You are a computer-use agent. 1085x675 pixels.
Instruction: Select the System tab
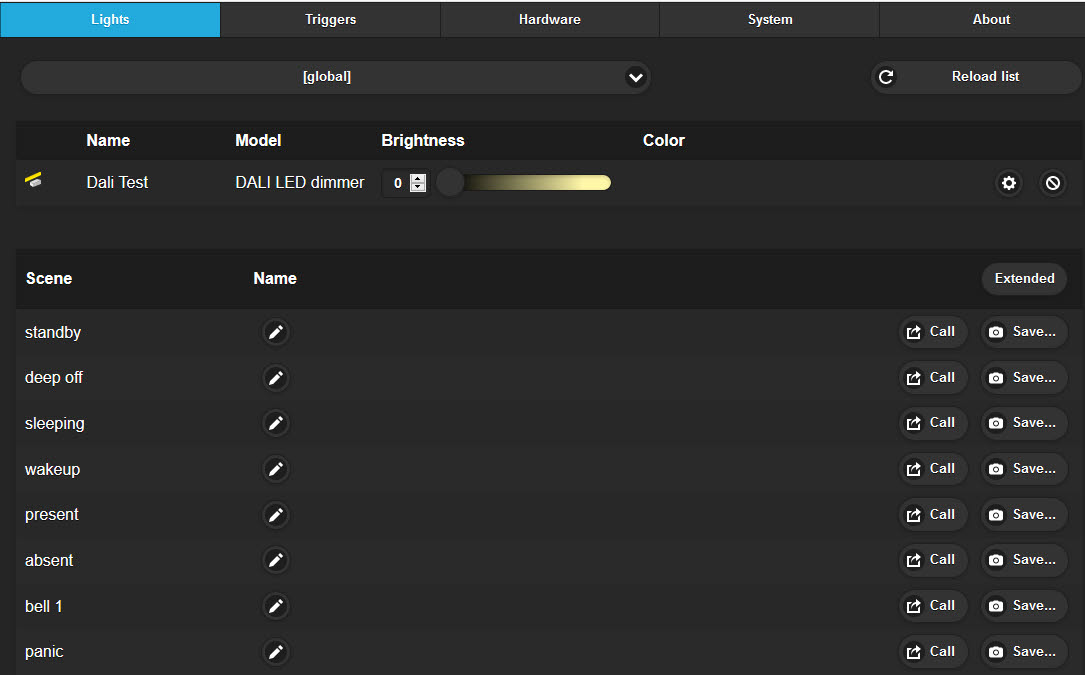click(x=769, y=19)
